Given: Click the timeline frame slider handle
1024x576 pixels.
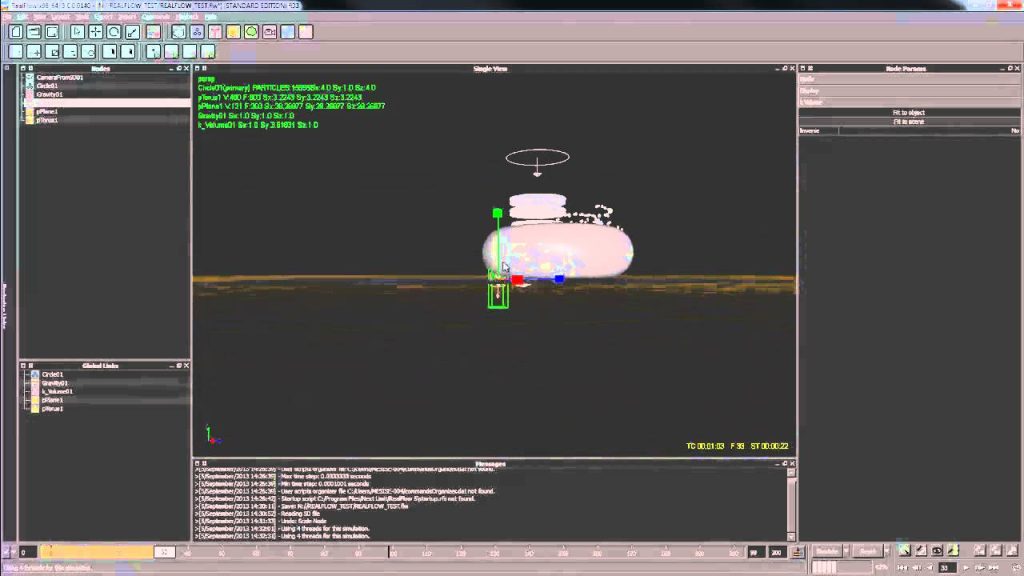Looking at the screenshot, I should coord(165,552).
